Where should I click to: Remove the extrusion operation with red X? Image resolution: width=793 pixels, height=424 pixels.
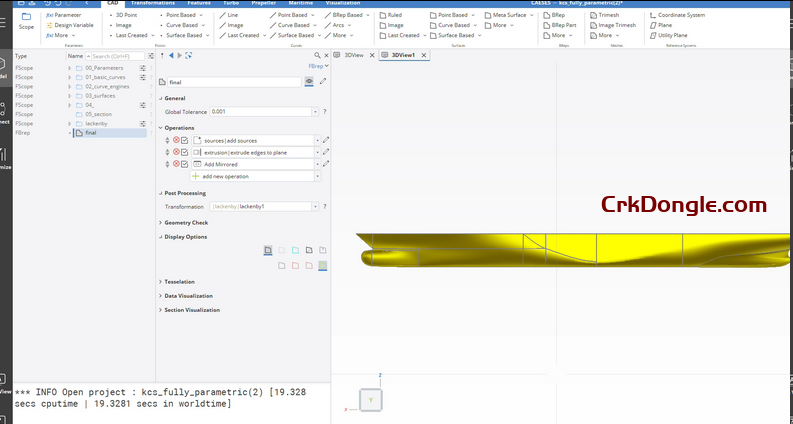click(x=176, y=152)
